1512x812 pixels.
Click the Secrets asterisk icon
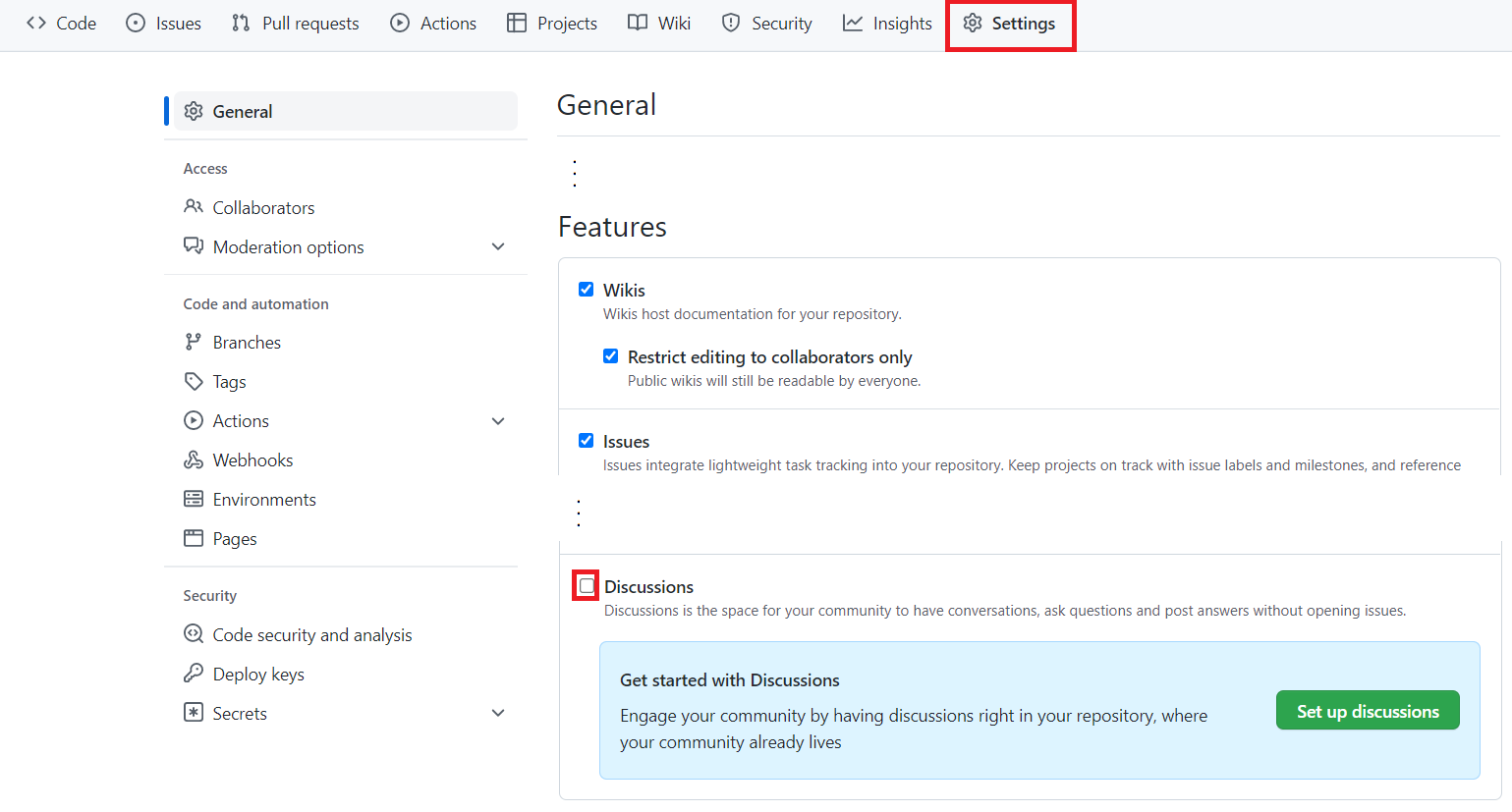194,713
